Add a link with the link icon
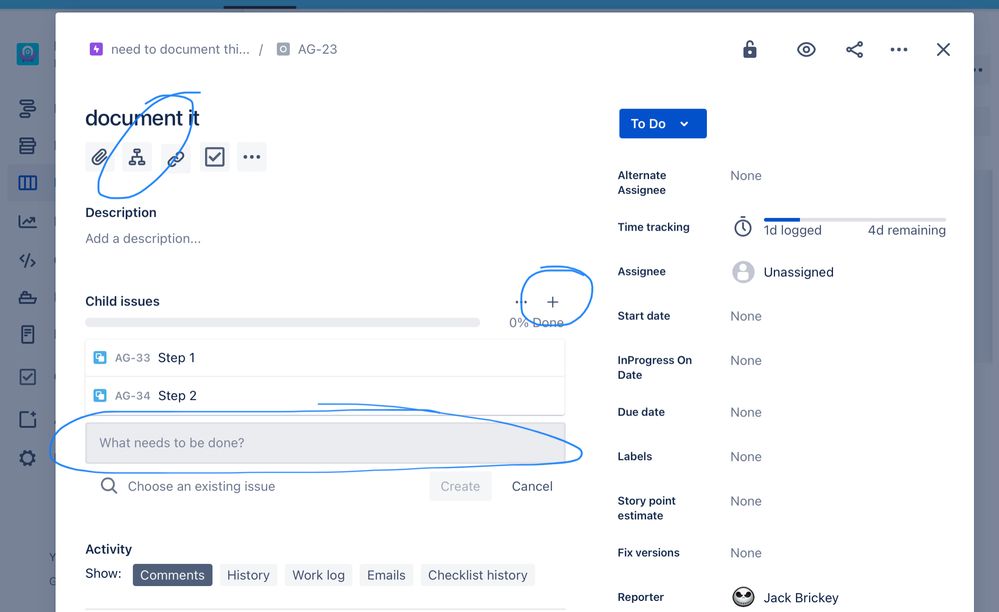 pyautogui.click(x=175, y=156)
